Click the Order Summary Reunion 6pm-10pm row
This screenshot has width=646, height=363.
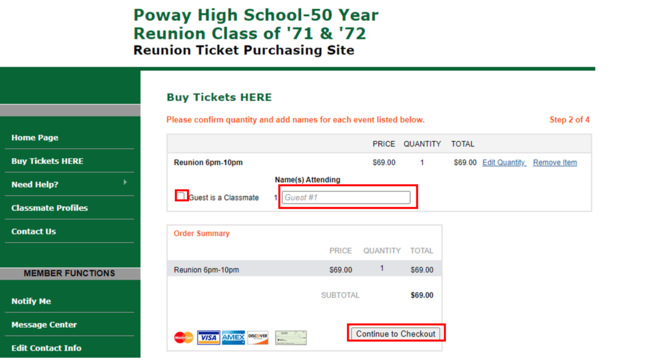tap(304, 269)
